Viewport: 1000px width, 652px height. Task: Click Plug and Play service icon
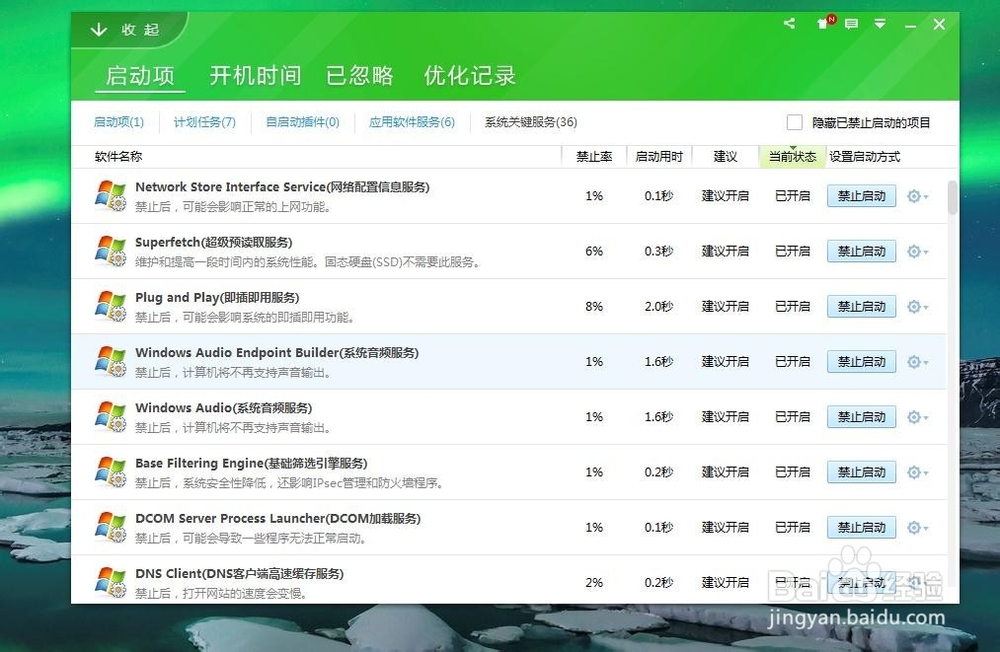111,306
